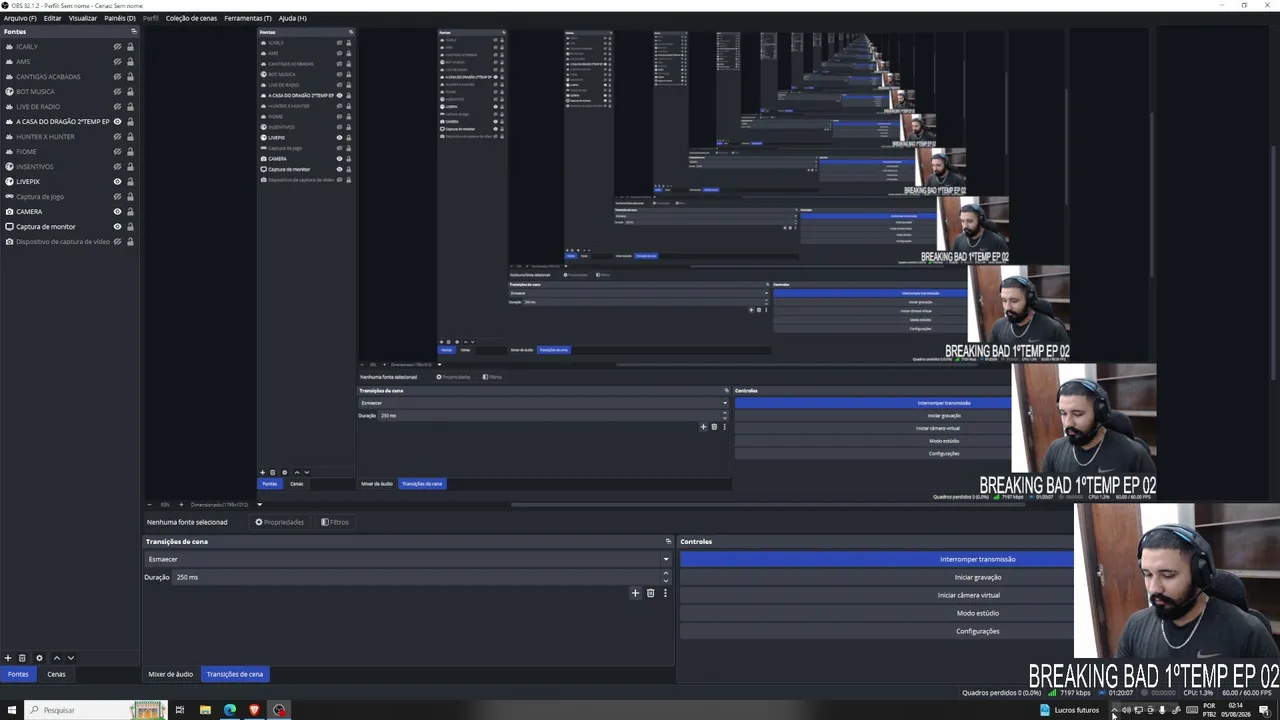Undock the Transições de cena panel
This screenshot has height=720, width=1280.
[668, 541]
